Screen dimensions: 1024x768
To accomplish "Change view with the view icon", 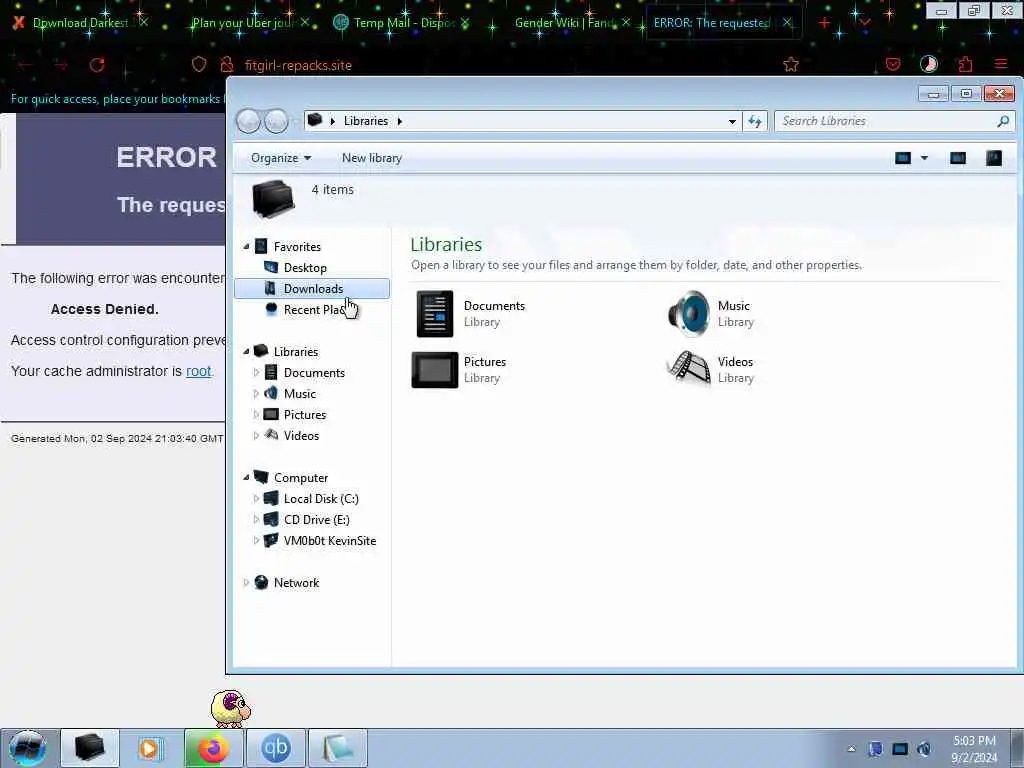I will coord(903,158).
